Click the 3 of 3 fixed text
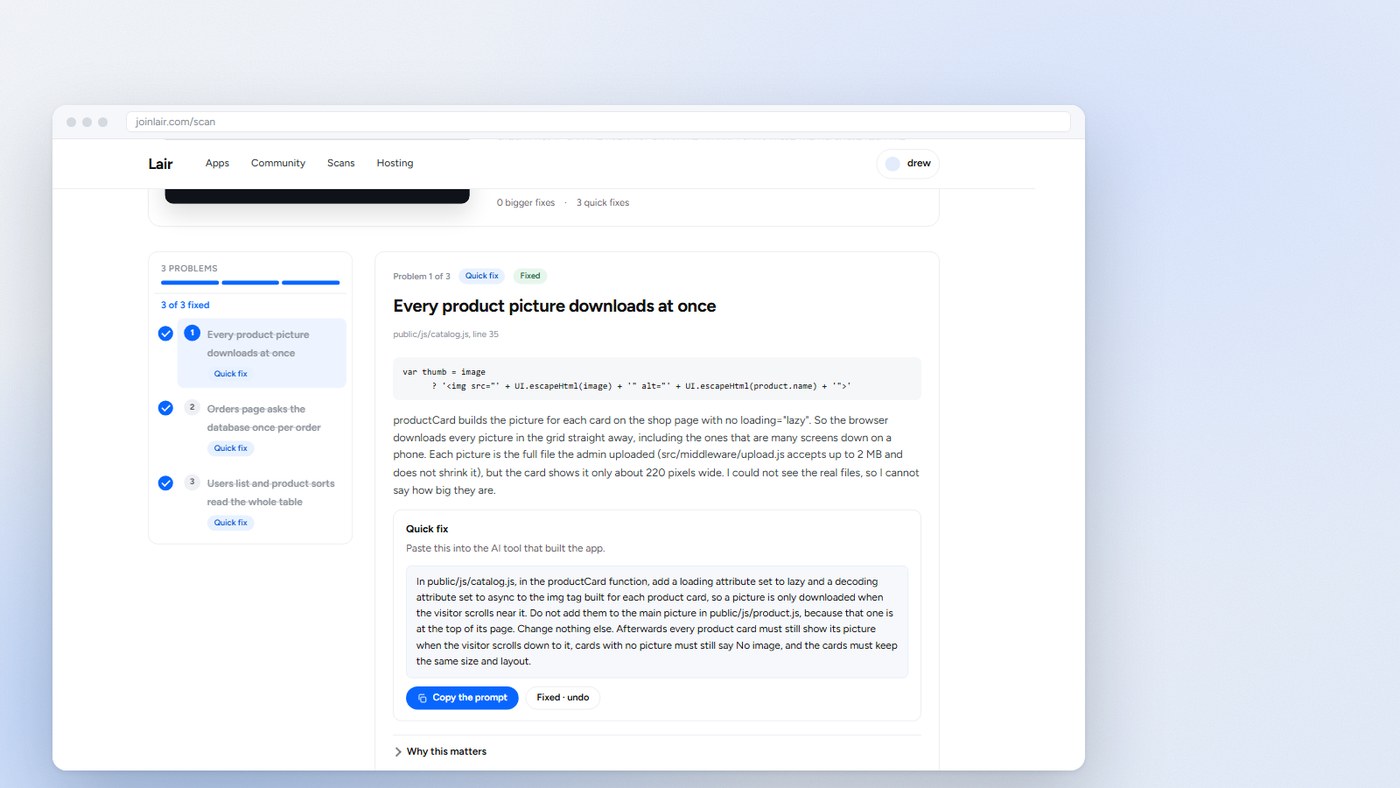Screen dimensions: 1400x788 click(185, 305)
